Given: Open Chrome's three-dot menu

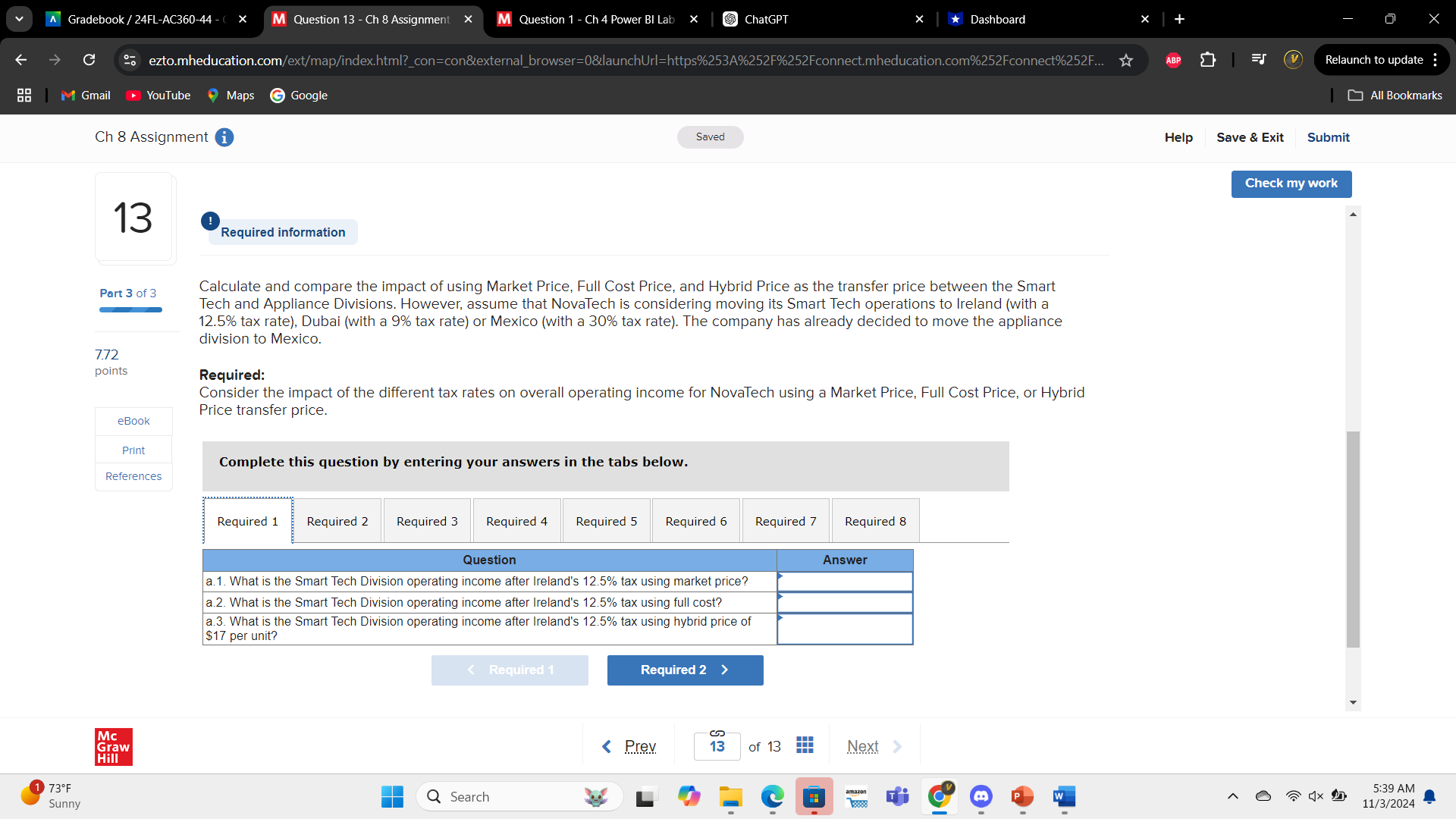Looking at the screenshot, I should [x=1438, y=60].
